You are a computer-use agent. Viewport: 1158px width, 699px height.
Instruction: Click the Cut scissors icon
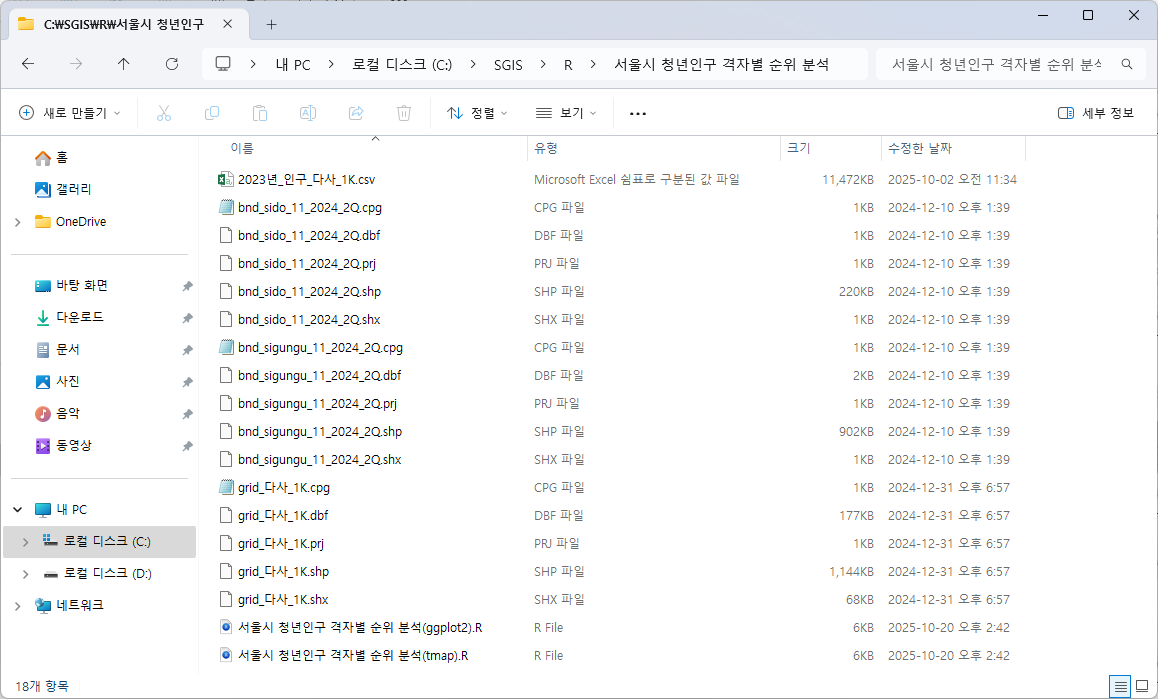click(164, 113)
